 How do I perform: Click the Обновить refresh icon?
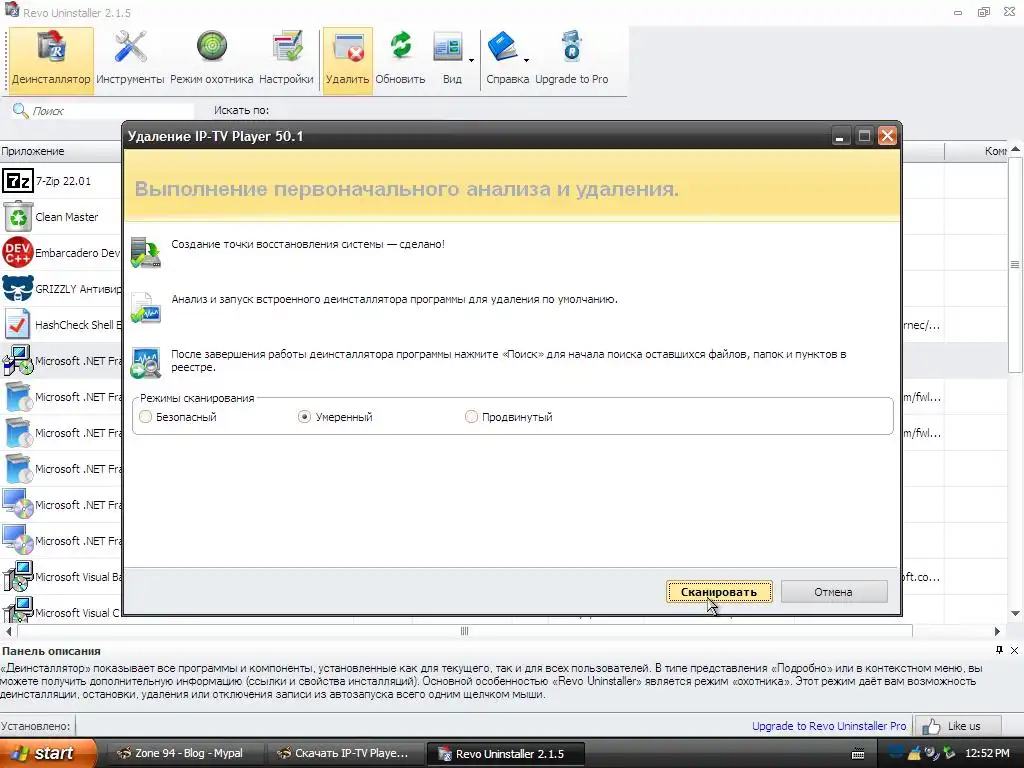[x=400, y=60]
